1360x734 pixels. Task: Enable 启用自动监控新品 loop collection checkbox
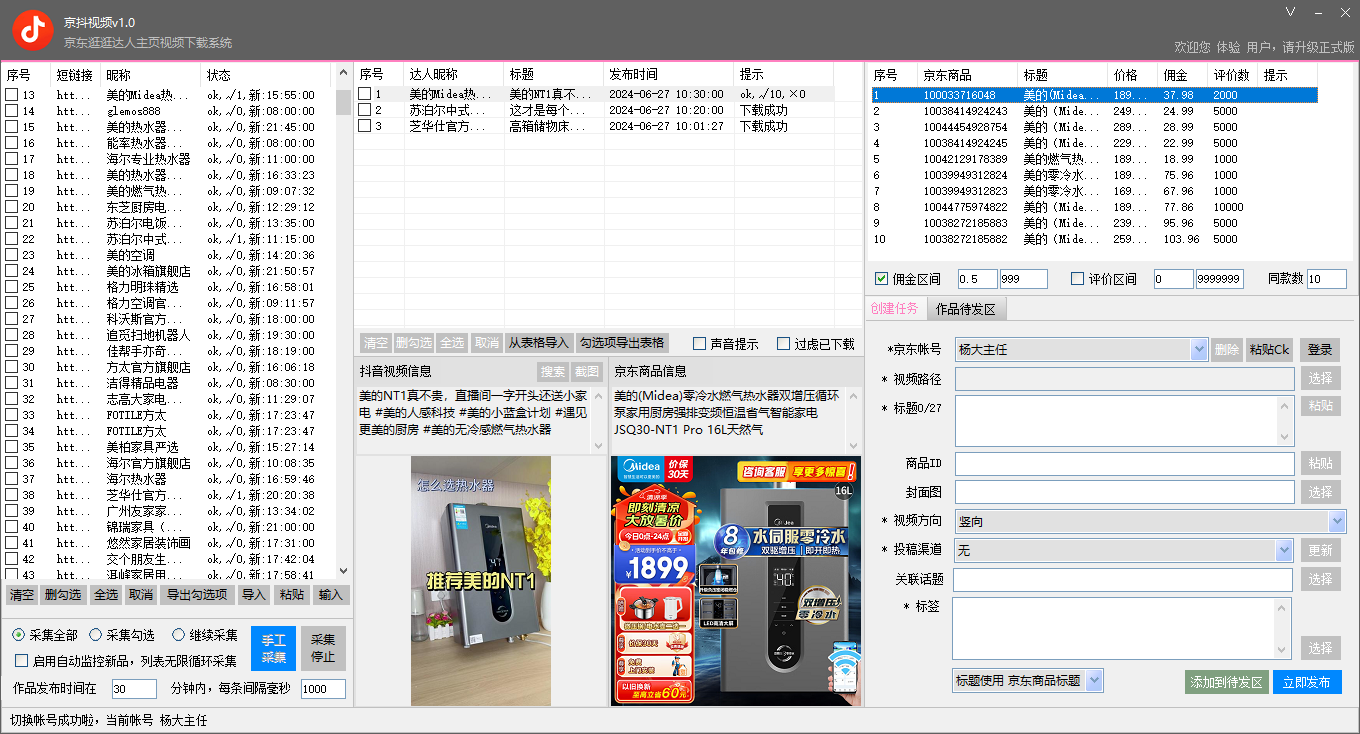21,661
